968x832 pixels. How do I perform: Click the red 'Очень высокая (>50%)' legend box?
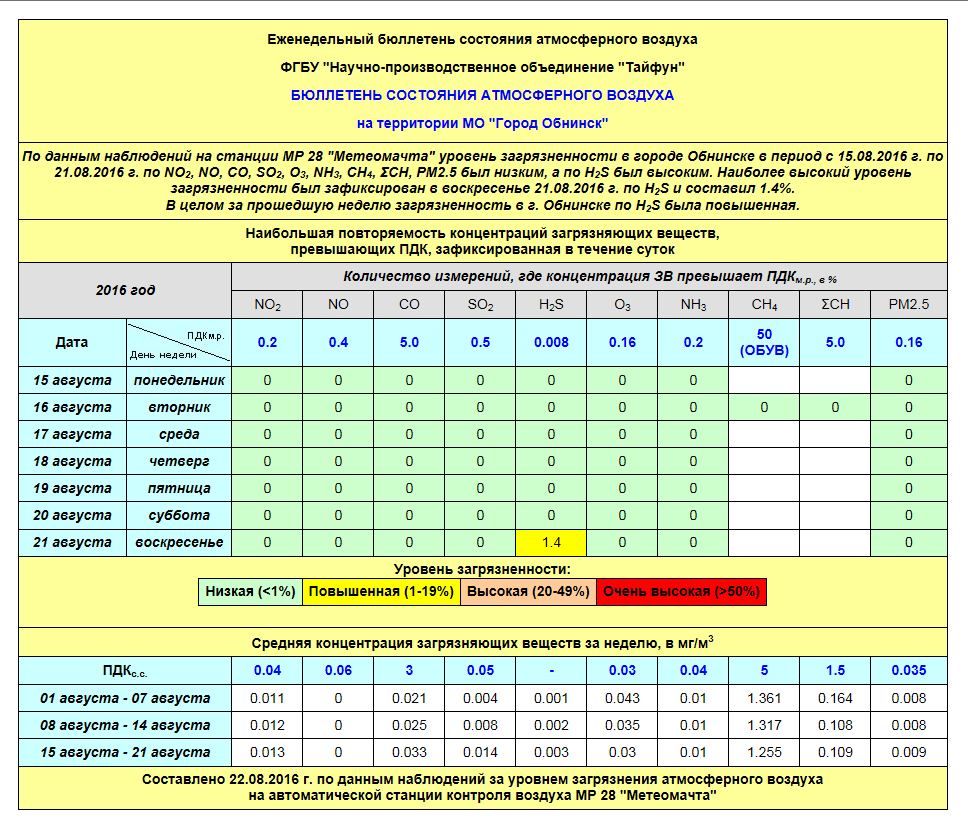(681, 591)
